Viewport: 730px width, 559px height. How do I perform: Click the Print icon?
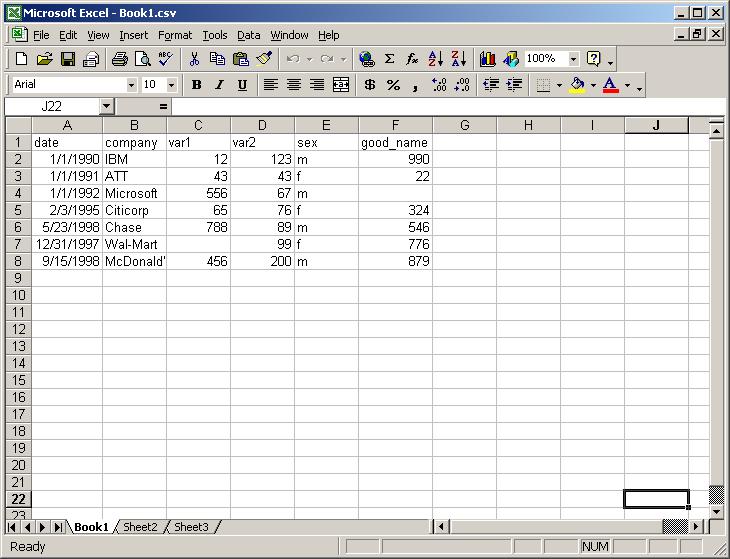(120, 59)
